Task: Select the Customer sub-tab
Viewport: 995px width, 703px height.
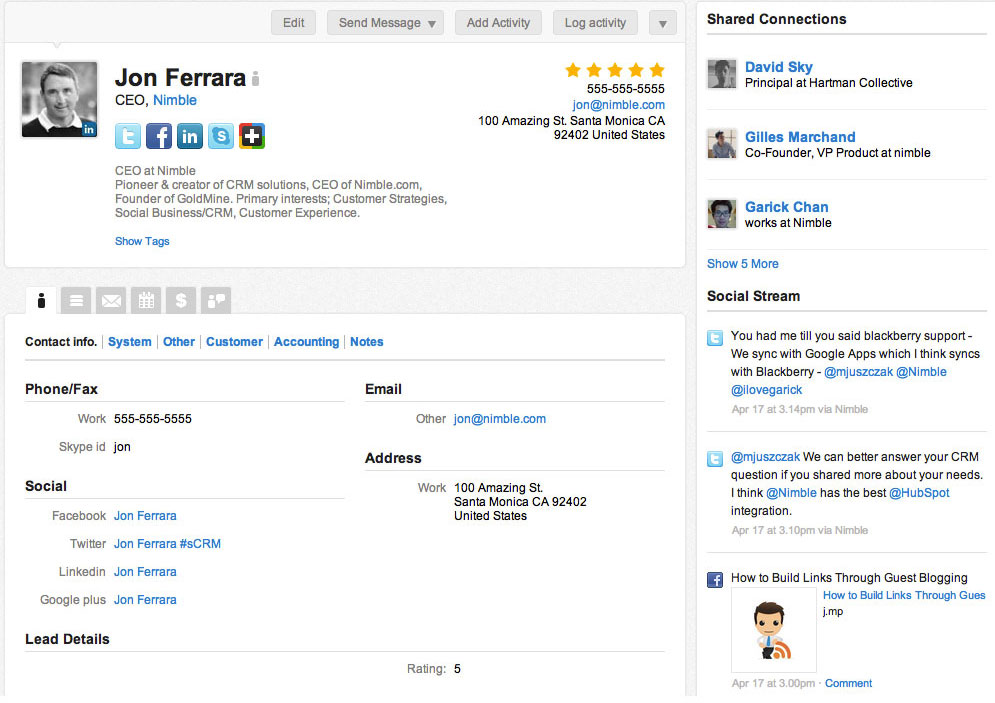Action: [234, 342]
